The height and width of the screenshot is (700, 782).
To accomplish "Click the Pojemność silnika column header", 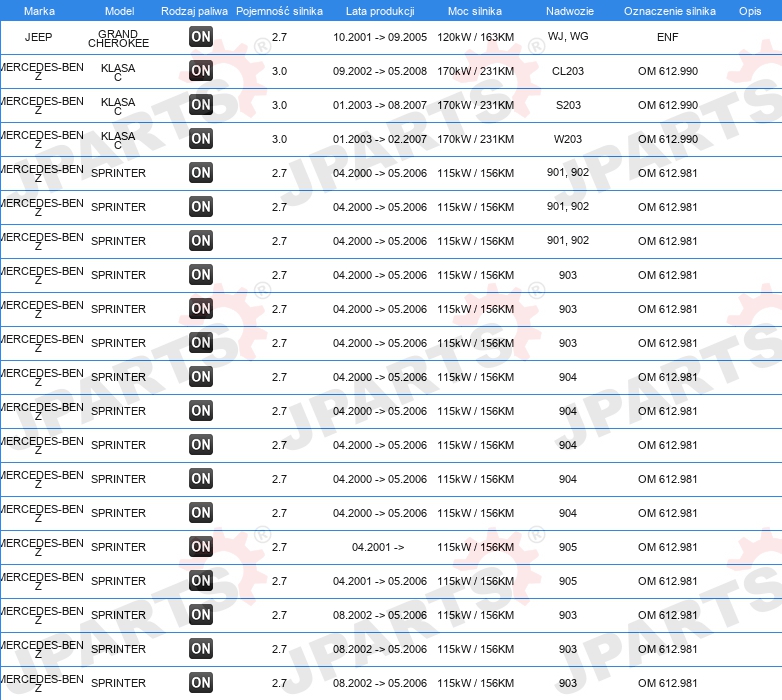I will [x=279, y=11].
